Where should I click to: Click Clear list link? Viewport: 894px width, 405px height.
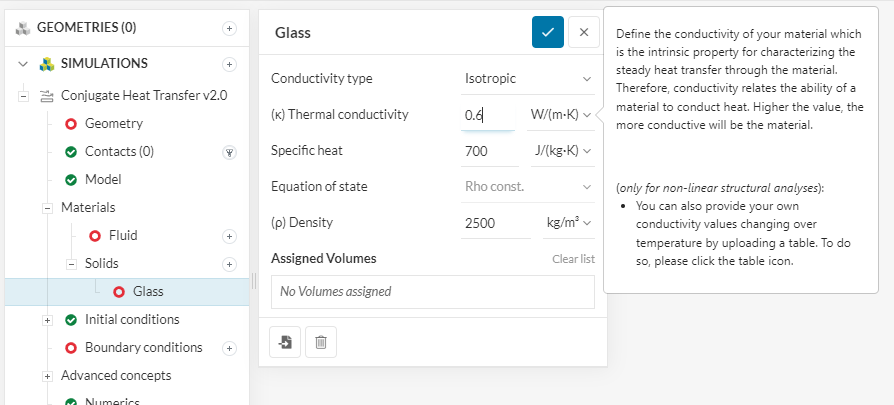click(x=573, y=259)
